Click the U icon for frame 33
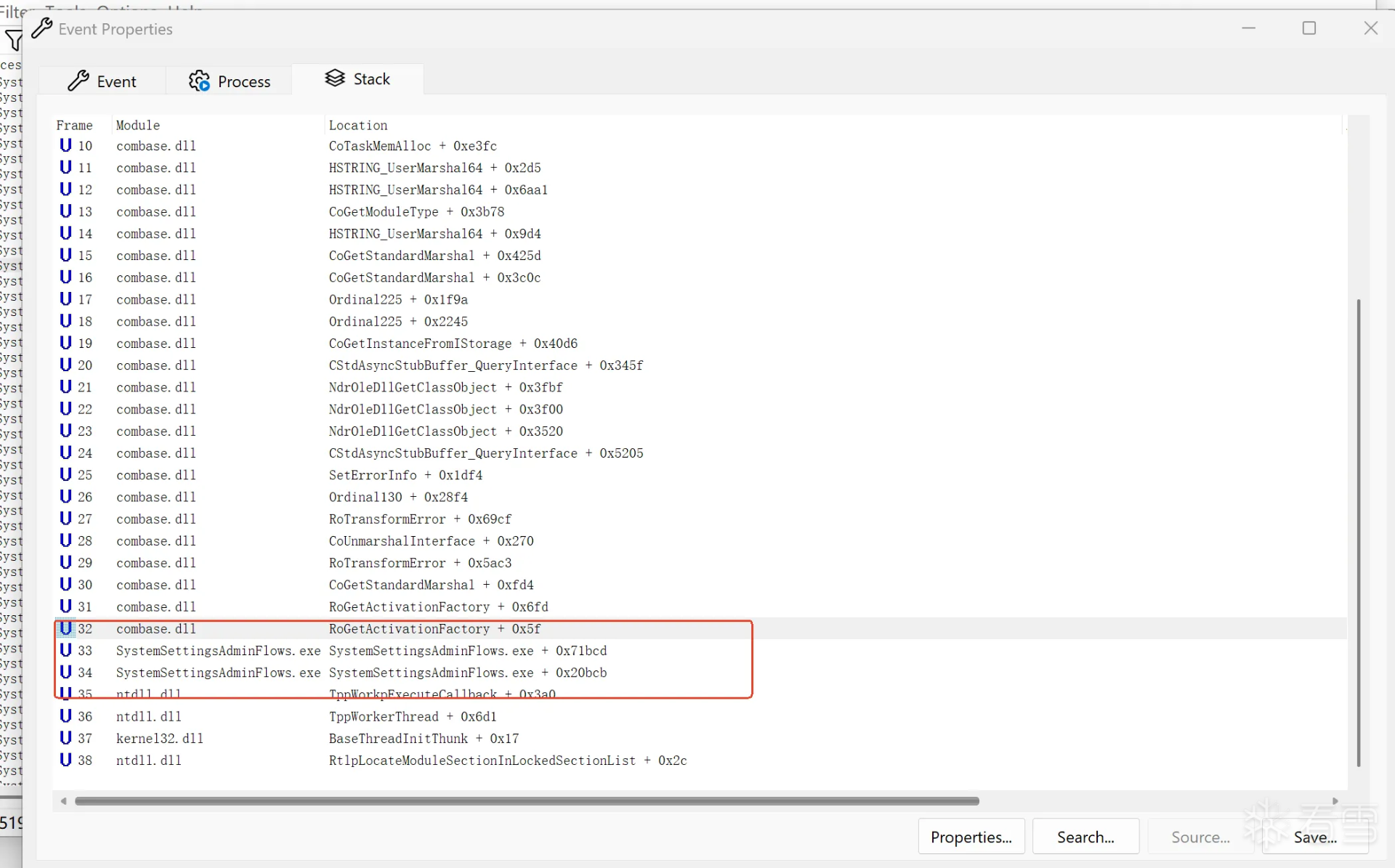This screenshot has width=1395, height=868. 65,650
